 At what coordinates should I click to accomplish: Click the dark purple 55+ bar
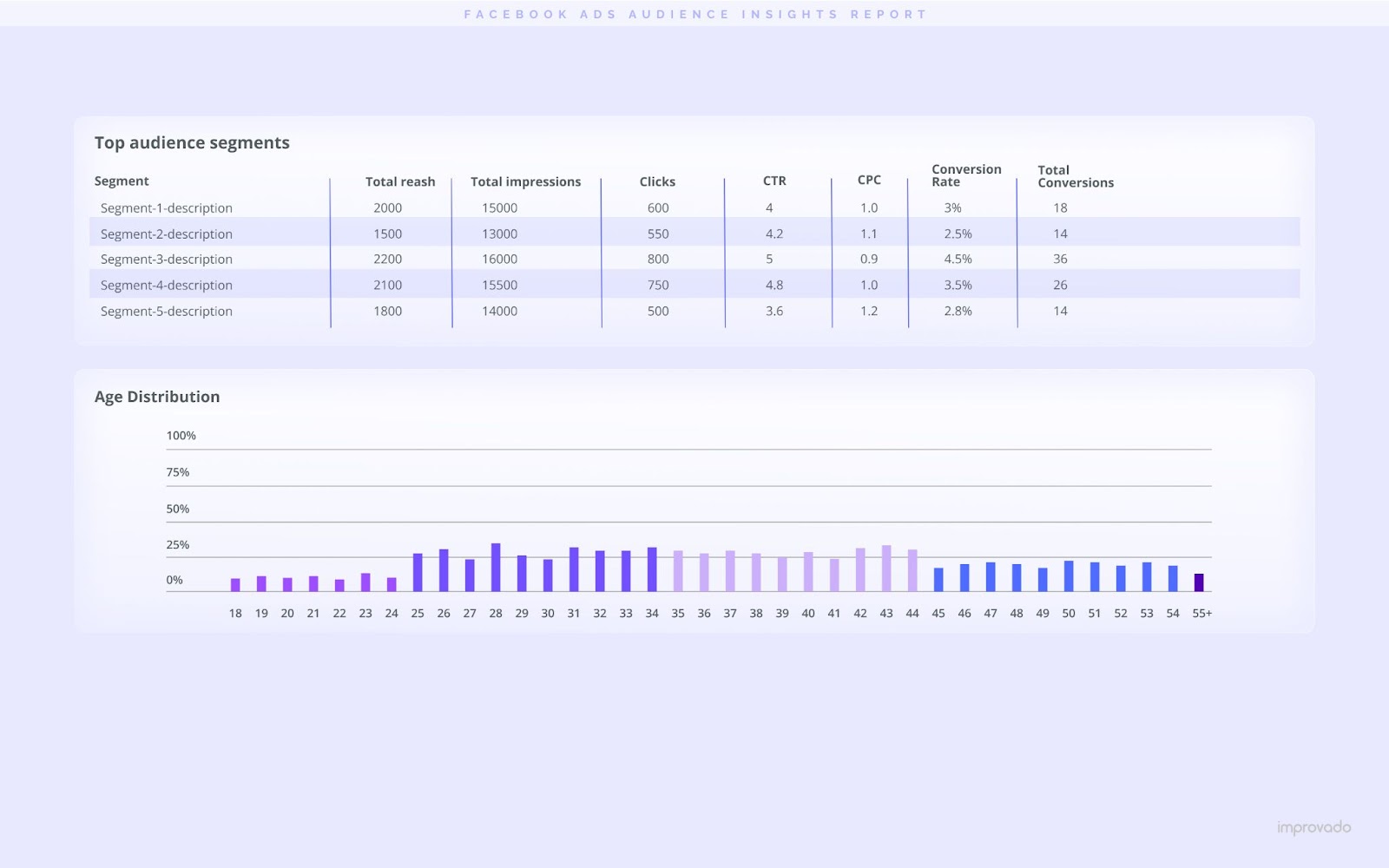click(1199, 582)
